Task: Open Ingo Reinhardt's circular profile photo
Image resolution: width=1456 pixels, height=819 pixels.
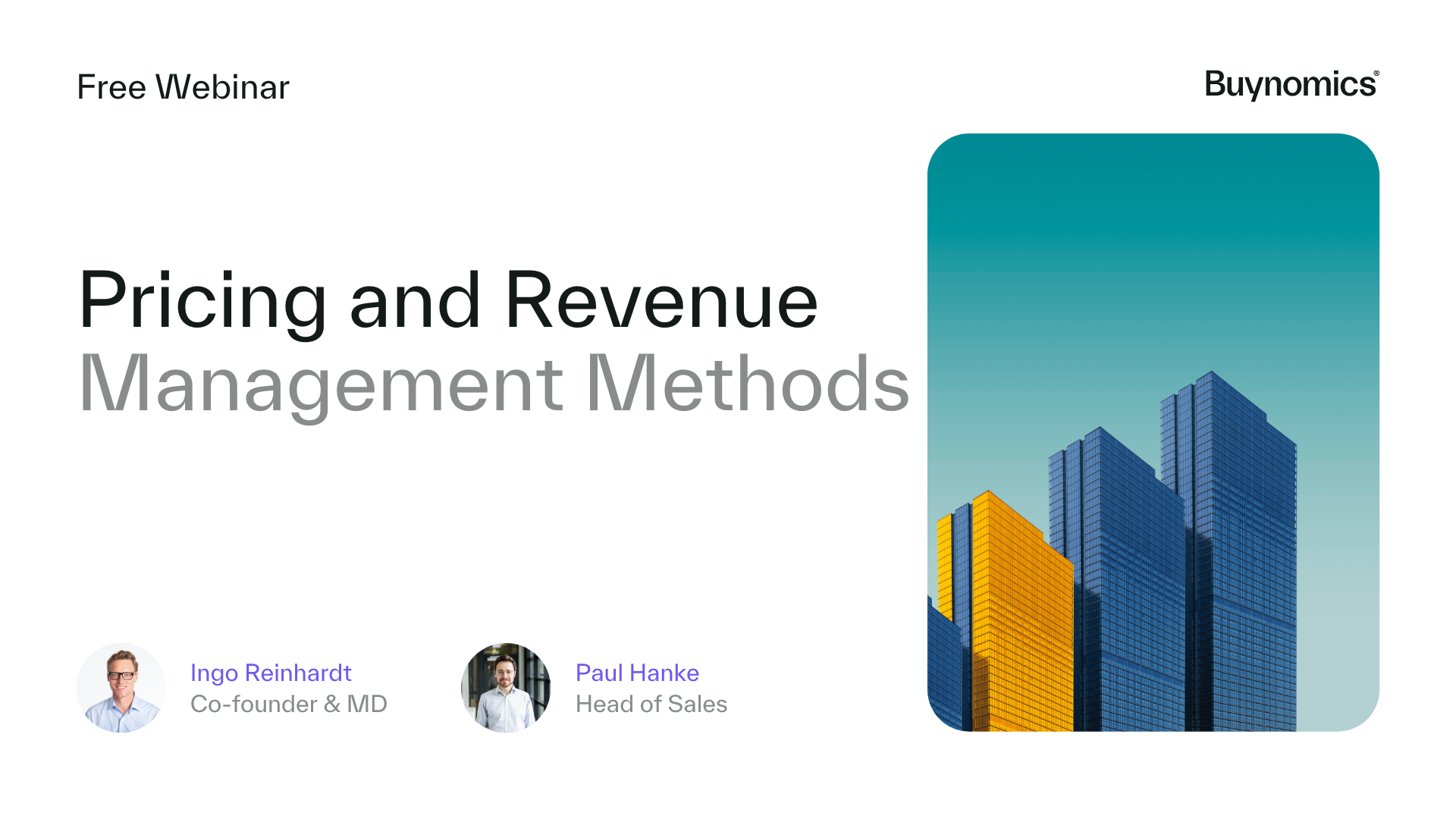Action: pos(121,688)
